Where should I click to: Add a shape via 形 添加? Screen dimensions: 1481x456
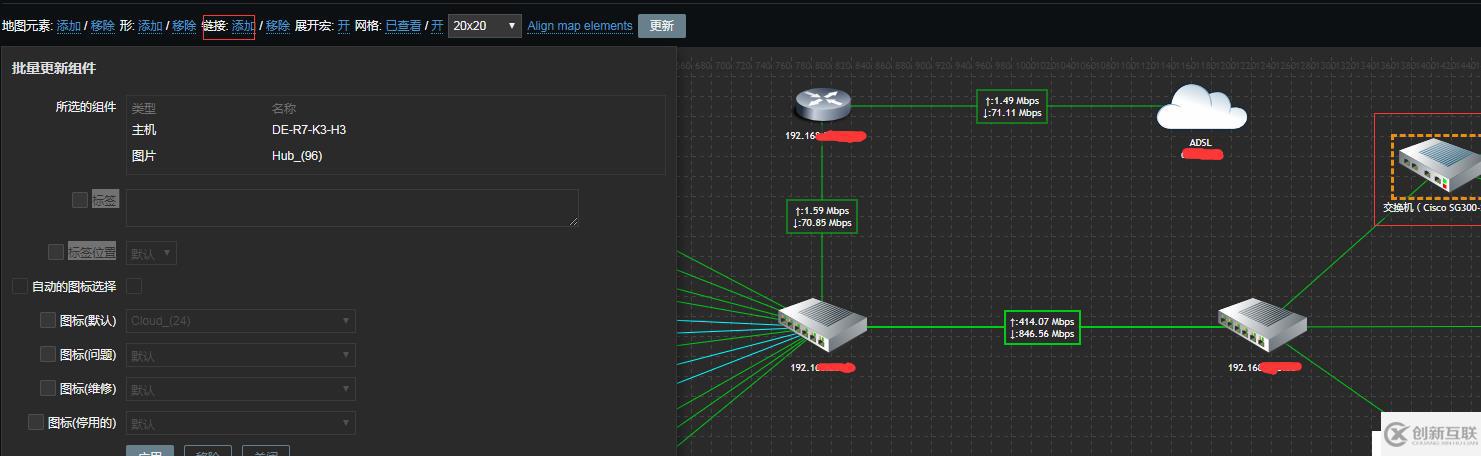point(150,26)
